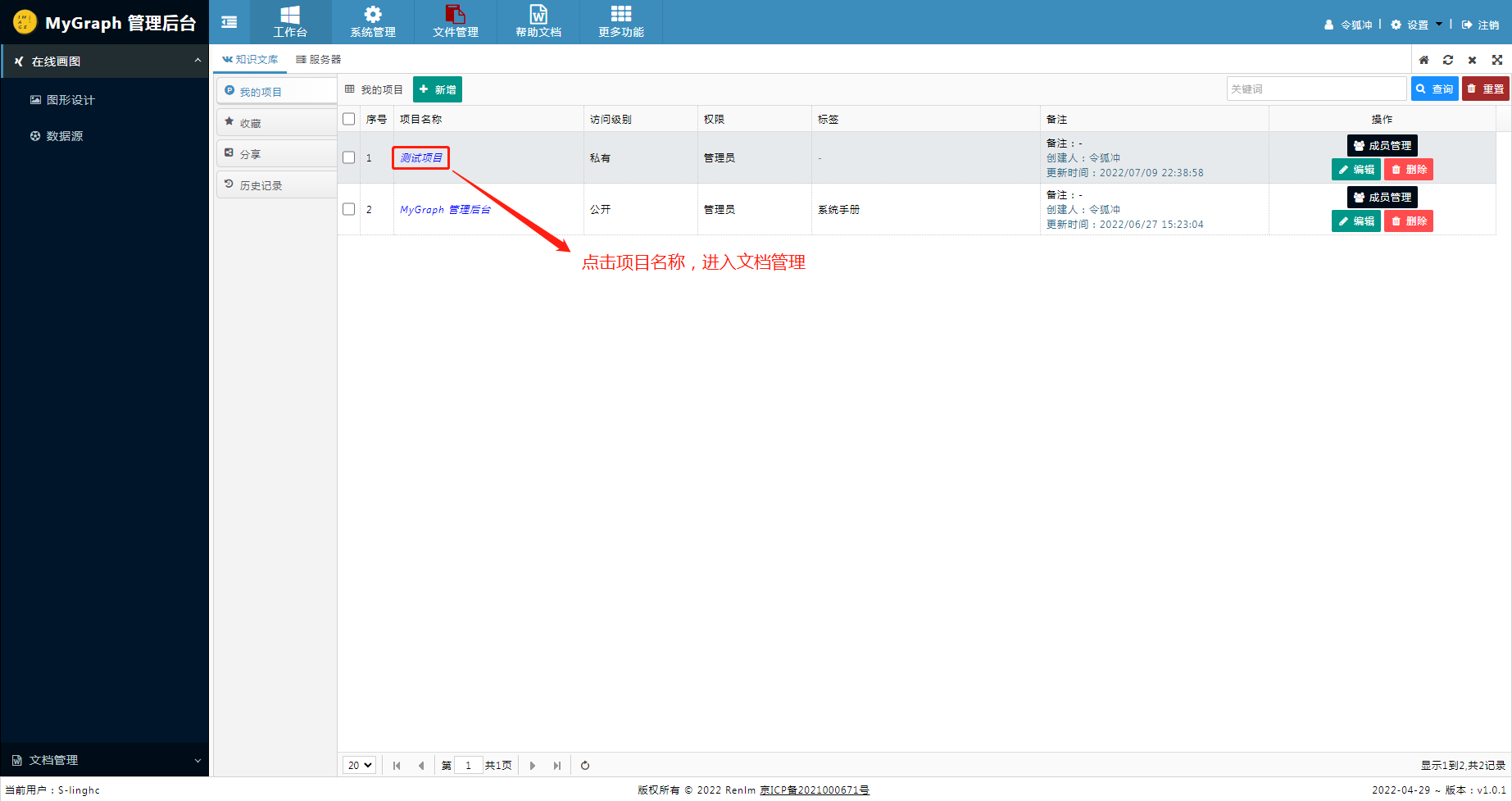Open the page size dropdown showing 20
The height and width of the screenshot is (801, 1512).
(359, 765)
